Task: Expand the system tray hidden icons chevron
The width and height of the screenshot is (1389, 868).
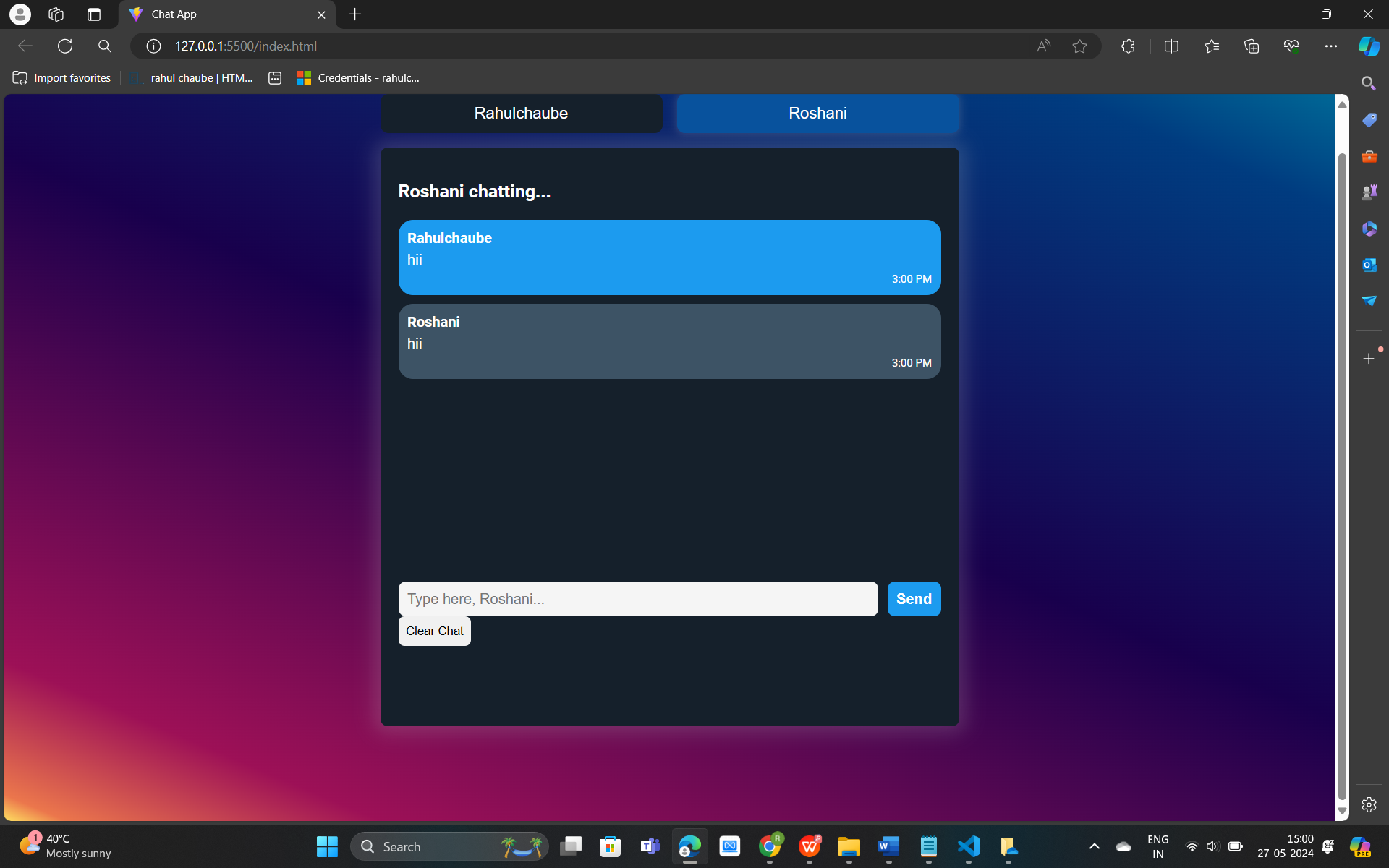Action: [1094, 846]
